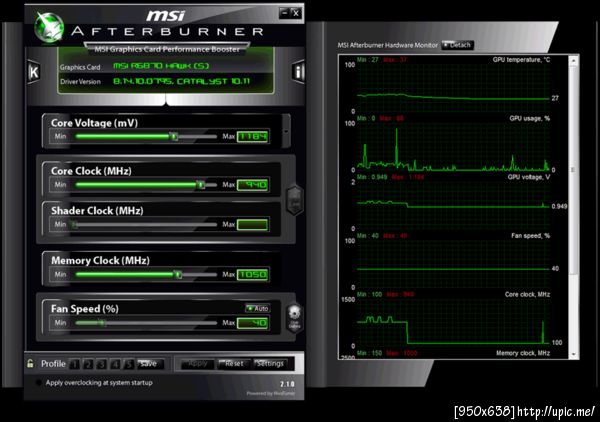
Task: Click the MSI Afterburner Hardware Monitor title
Action: pyautogui.click(x=387, y=45)
